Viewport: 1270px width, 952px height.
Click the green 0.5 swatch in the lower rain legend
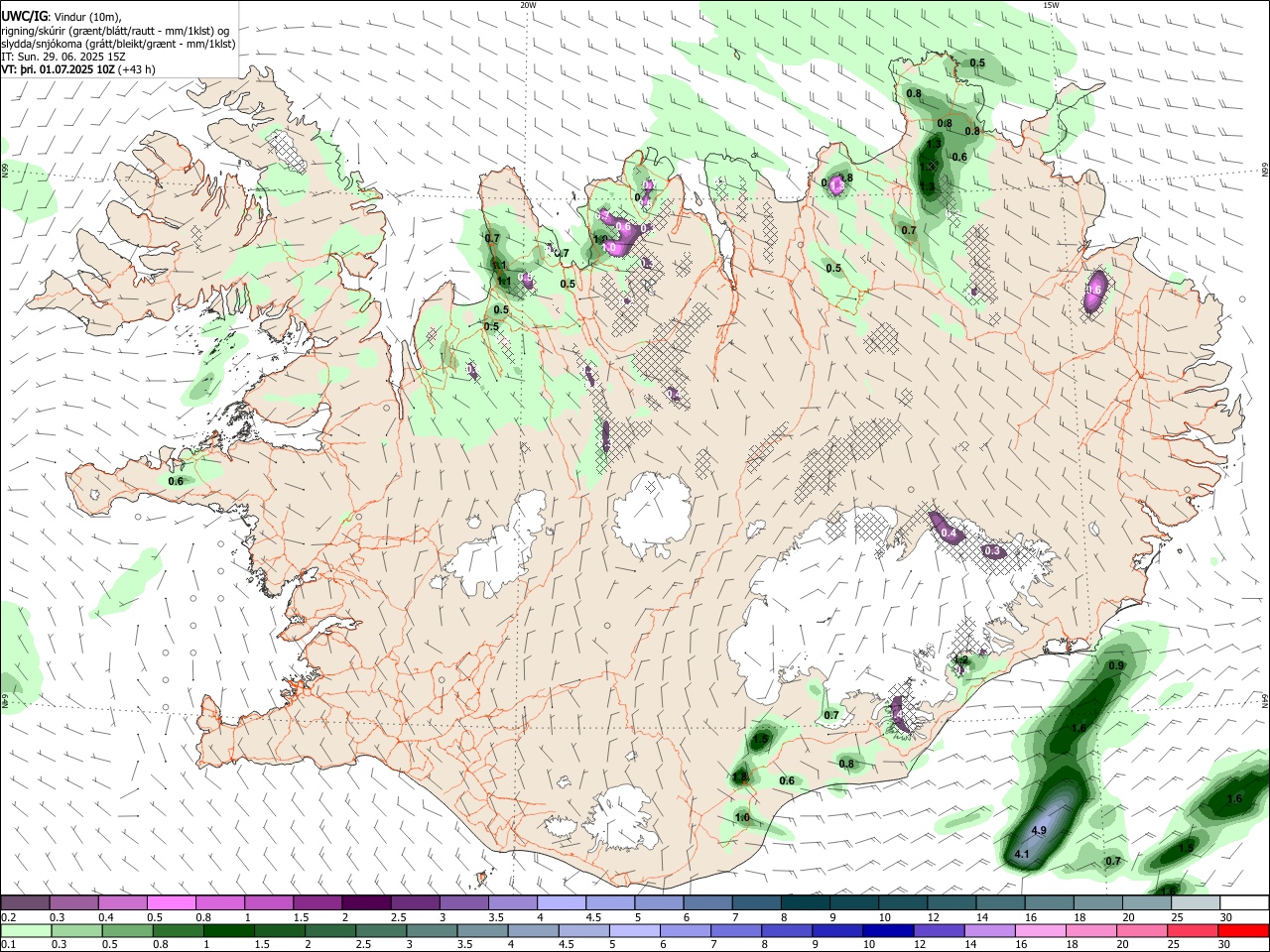coord(127,930)
